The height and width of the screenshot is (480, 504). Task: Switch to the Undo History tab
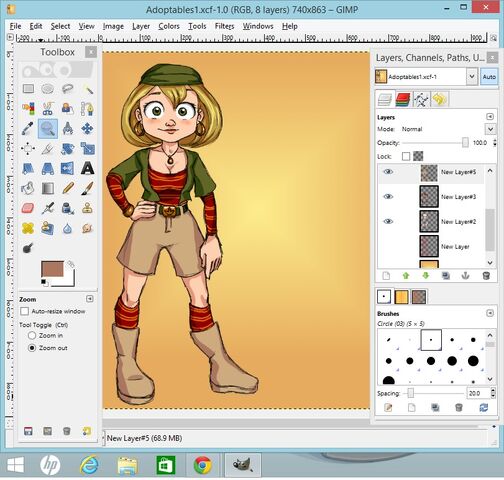pos(439,99)
